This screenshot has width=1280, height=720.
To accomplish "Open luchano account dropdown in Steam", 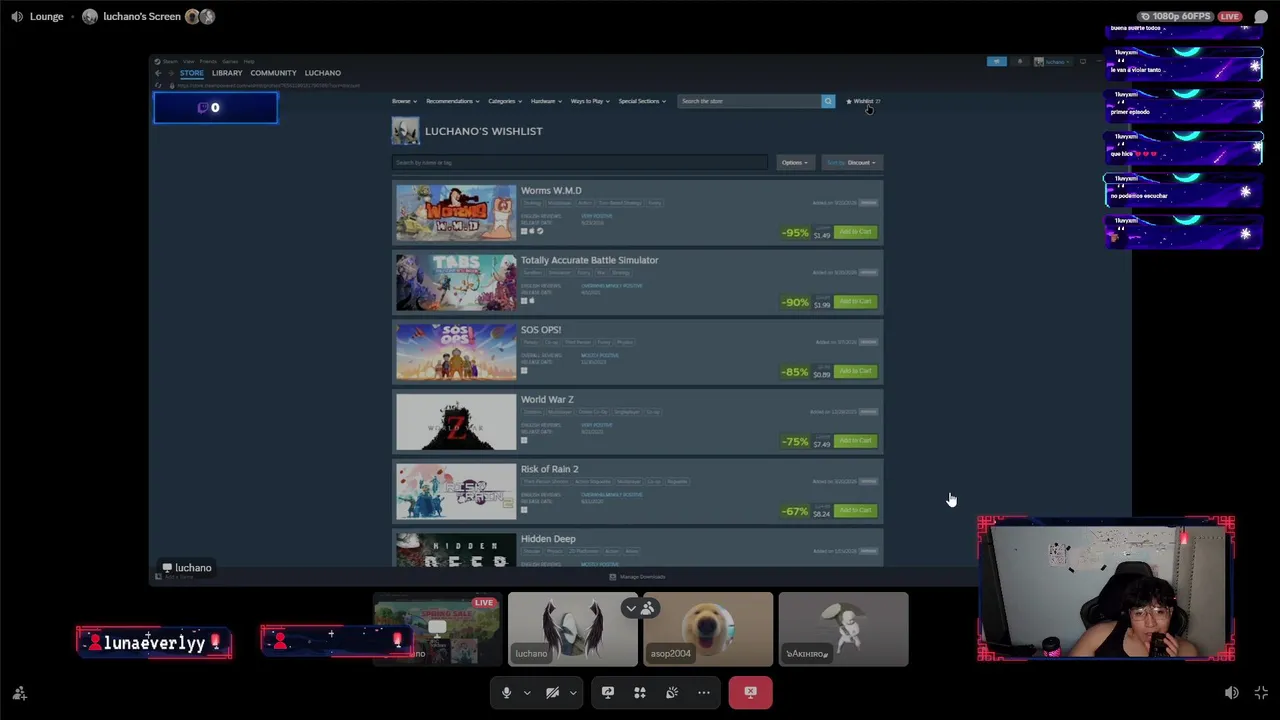I will (x=1053, y=61).
